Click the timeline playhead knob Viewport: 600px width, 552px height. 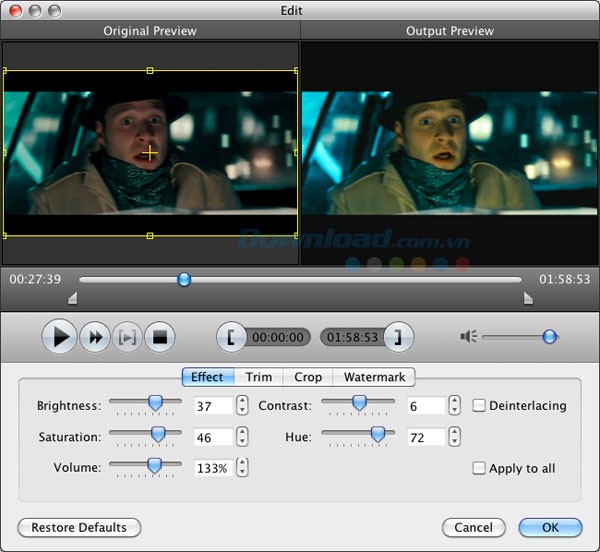(x=184, y=279)
